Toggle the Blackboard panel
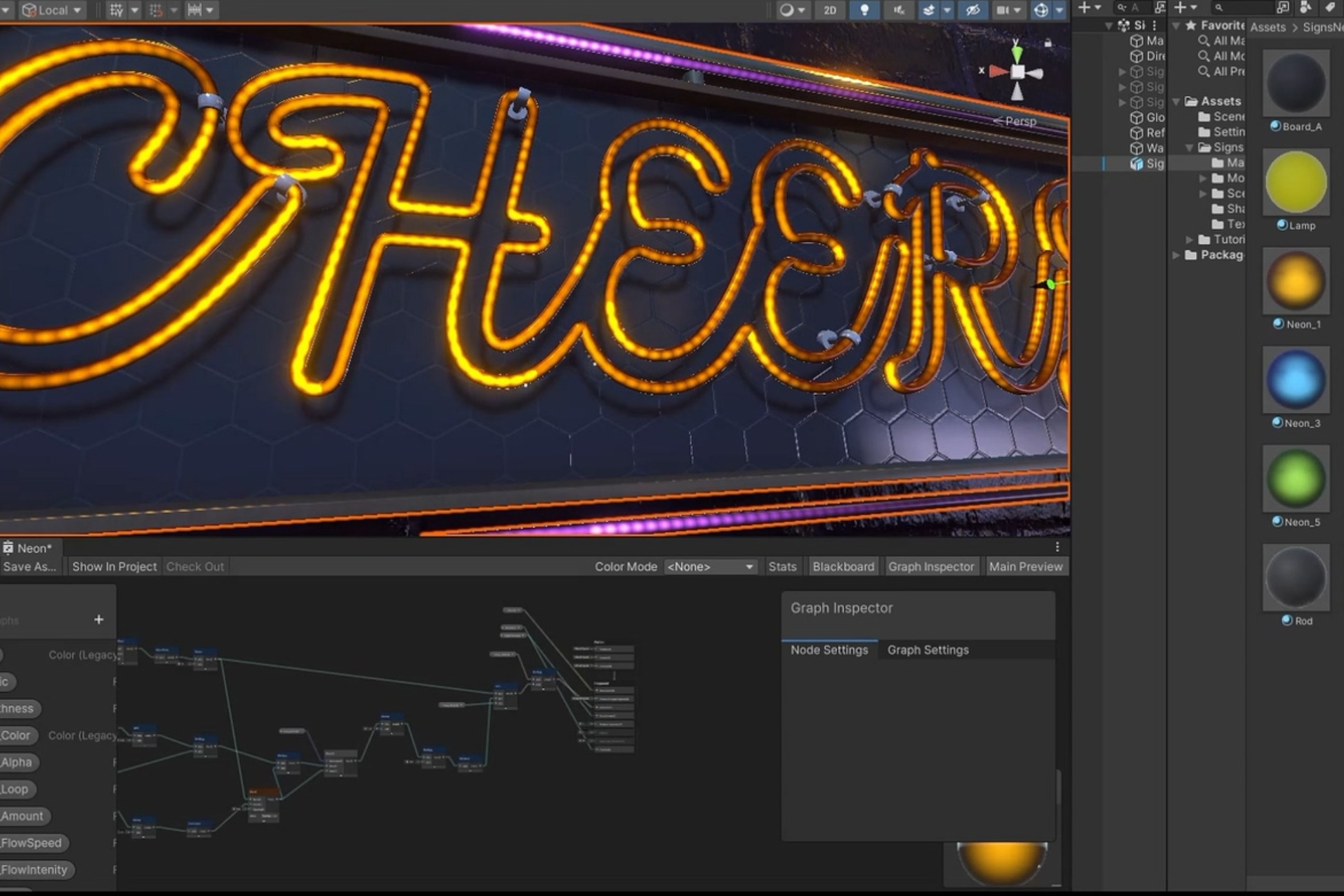 click(x=843, y=567)
